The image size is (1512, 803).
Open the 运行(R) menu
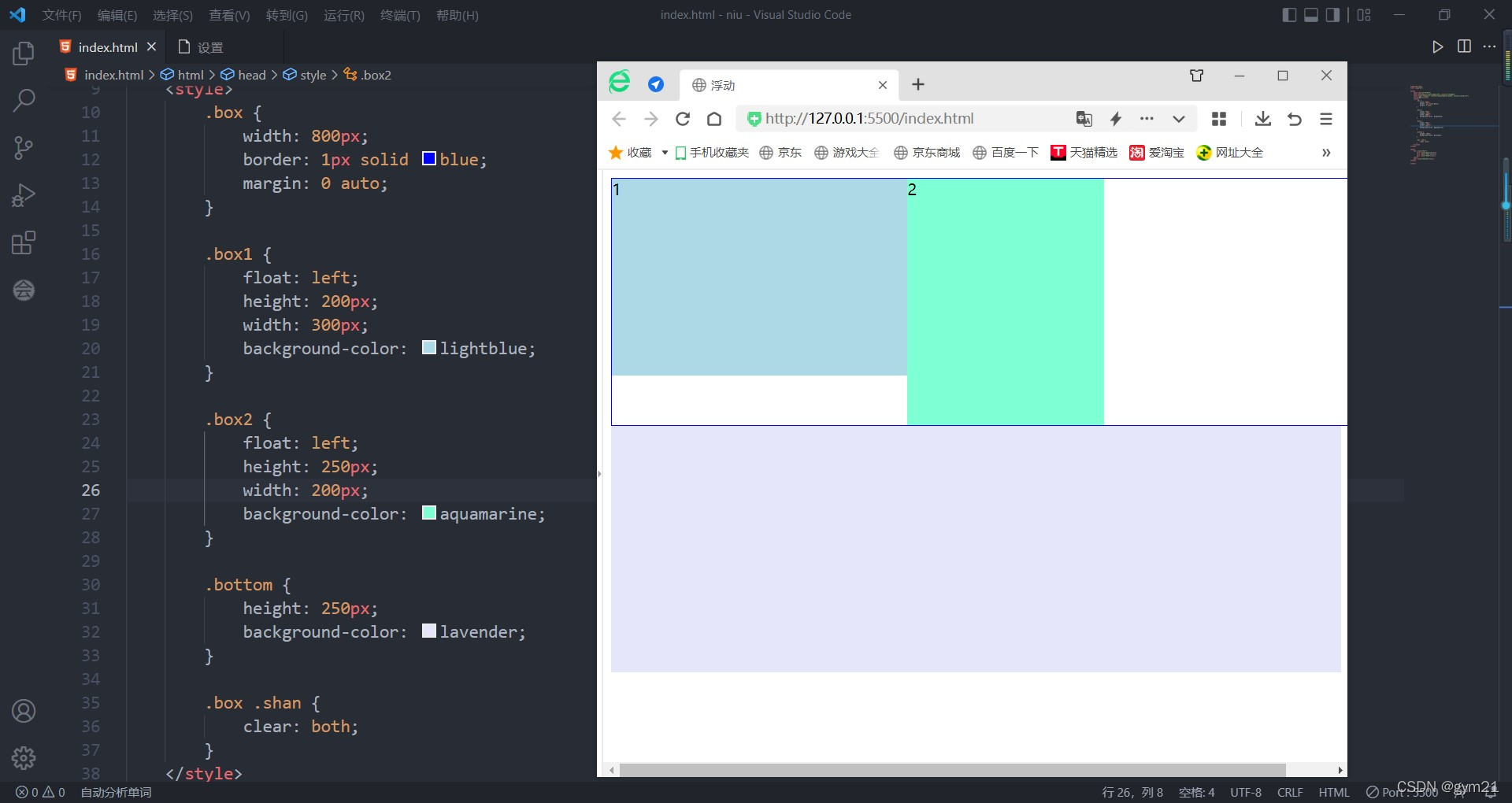[344, 15]
